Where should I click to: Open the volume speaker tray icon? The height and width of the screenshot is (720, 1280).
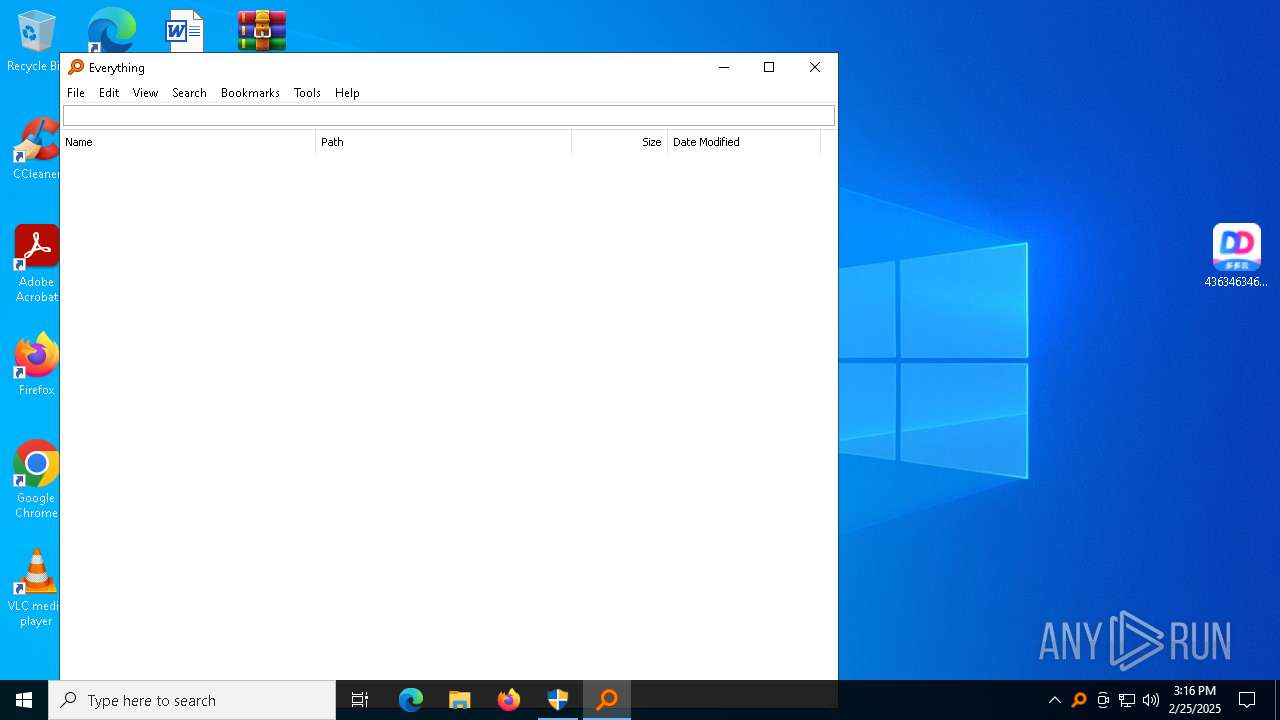tap(1151, 700)
